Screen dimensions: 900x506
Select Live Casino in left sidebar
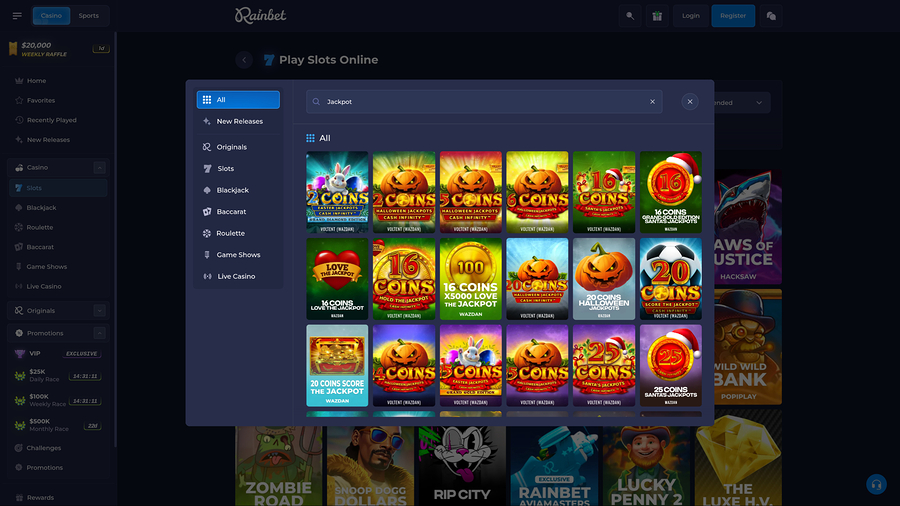pyautogui.click(x=58, y=286)
